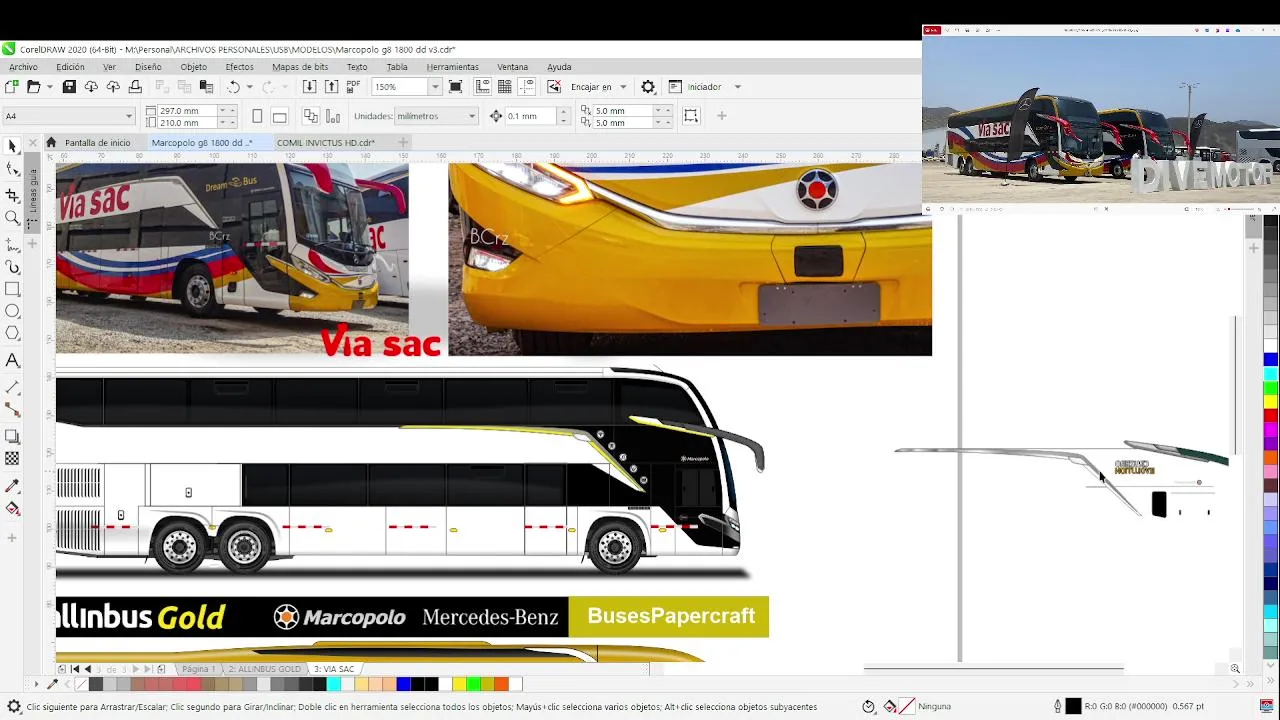1280x720 pixels.
Task: Pick red swatch in right color palette
Action: [1270, 415]
